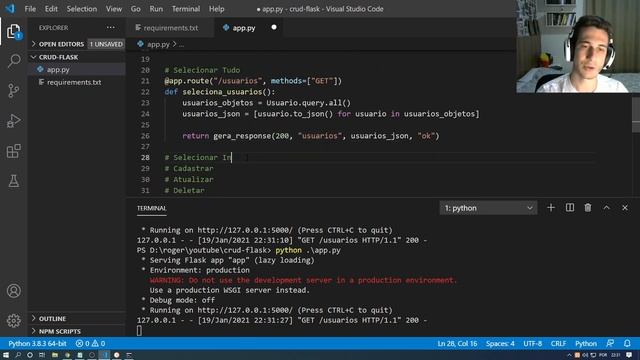The image size is (640, 360).
Task: Close the terminal panel
Action: point(625,208)
